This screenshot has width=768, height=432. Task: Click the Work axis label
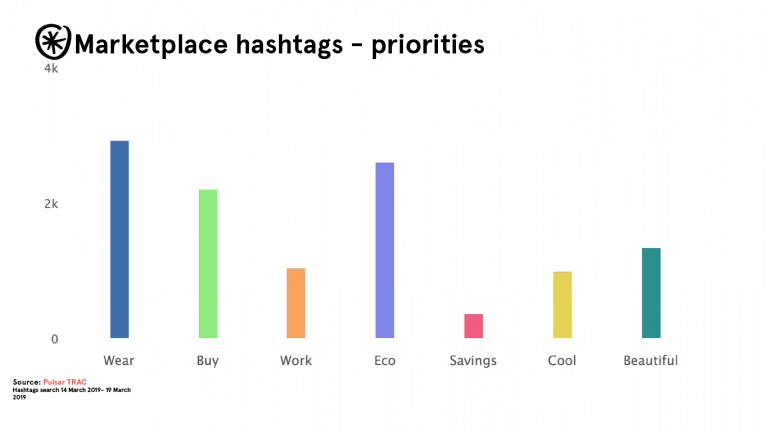point(296,361)
